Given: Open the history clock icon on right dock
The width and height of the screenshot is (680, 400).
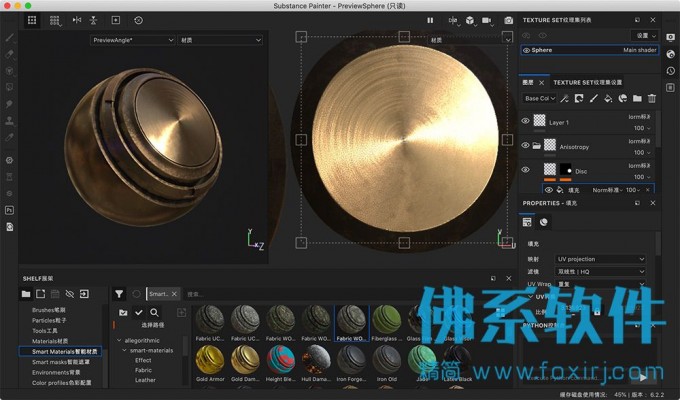Looking at the screenshot, I should point(670,71).
